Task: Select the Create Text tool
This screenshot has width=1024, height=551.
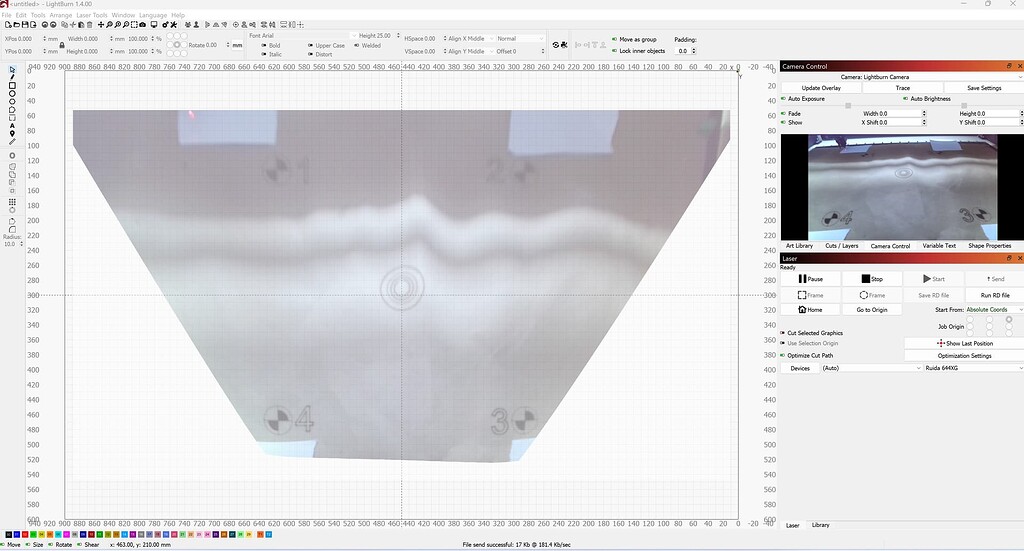Action: [x=12, y=125]
